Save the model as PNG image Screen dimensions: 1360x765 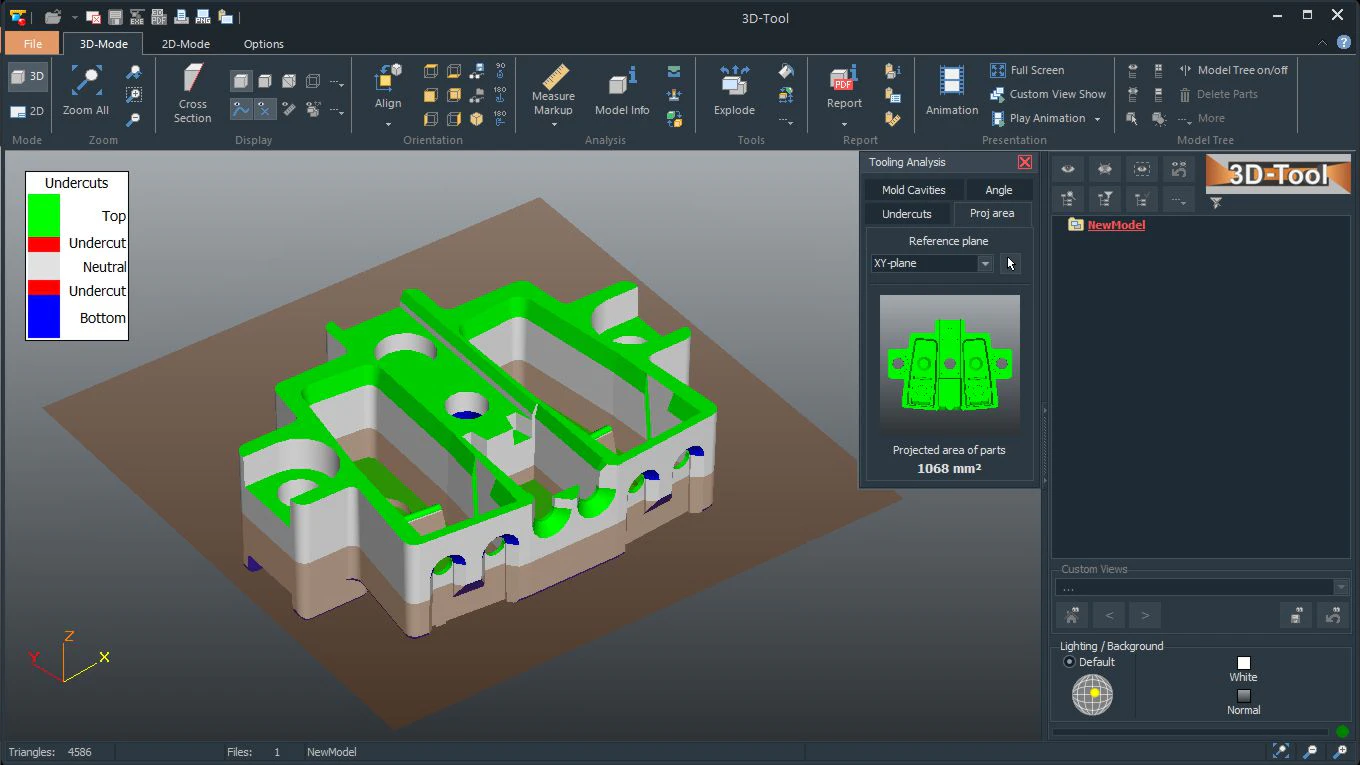point(201,16)
